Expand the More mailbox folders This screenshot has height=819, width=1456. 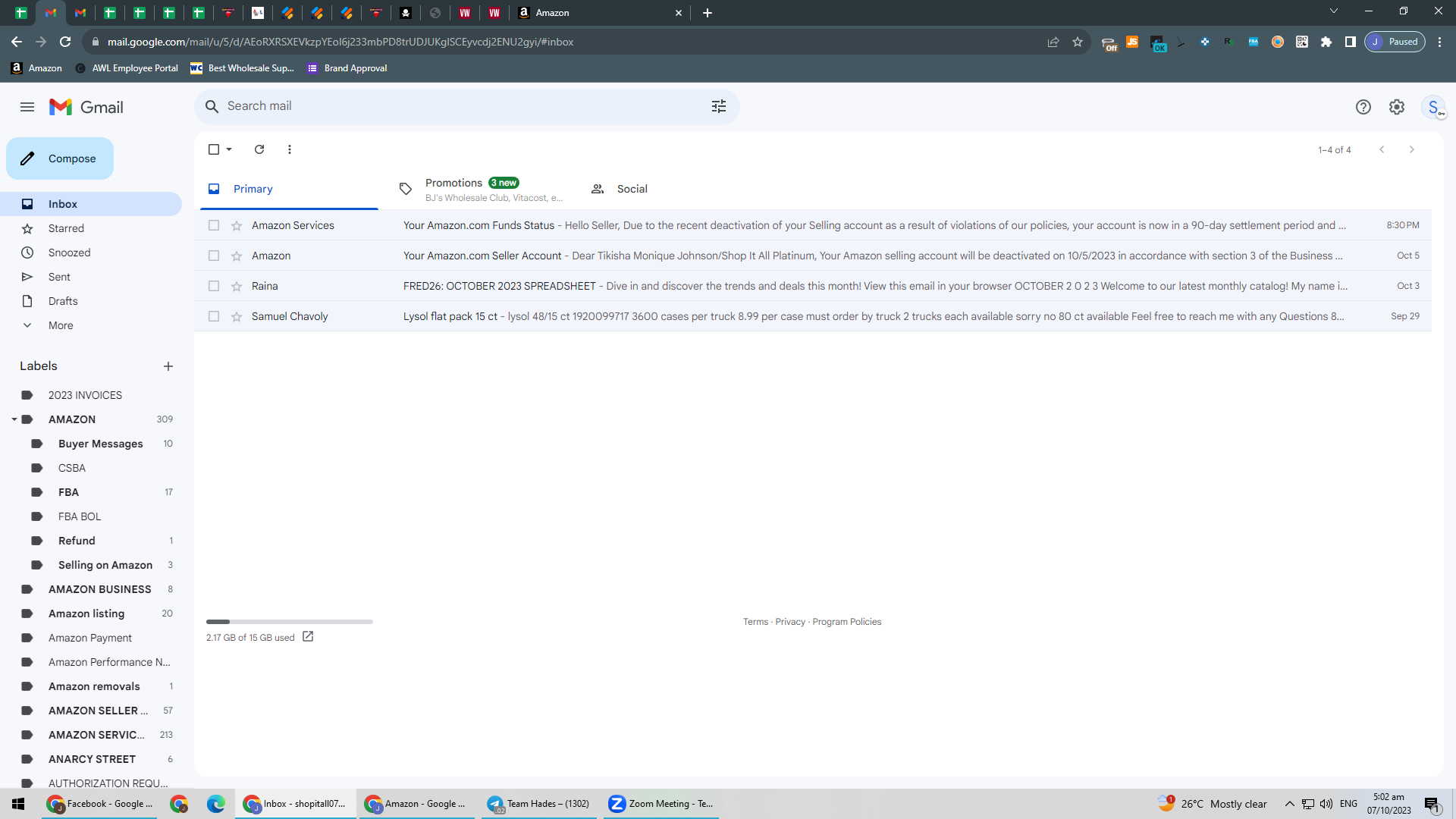click(x=61, y=325)
